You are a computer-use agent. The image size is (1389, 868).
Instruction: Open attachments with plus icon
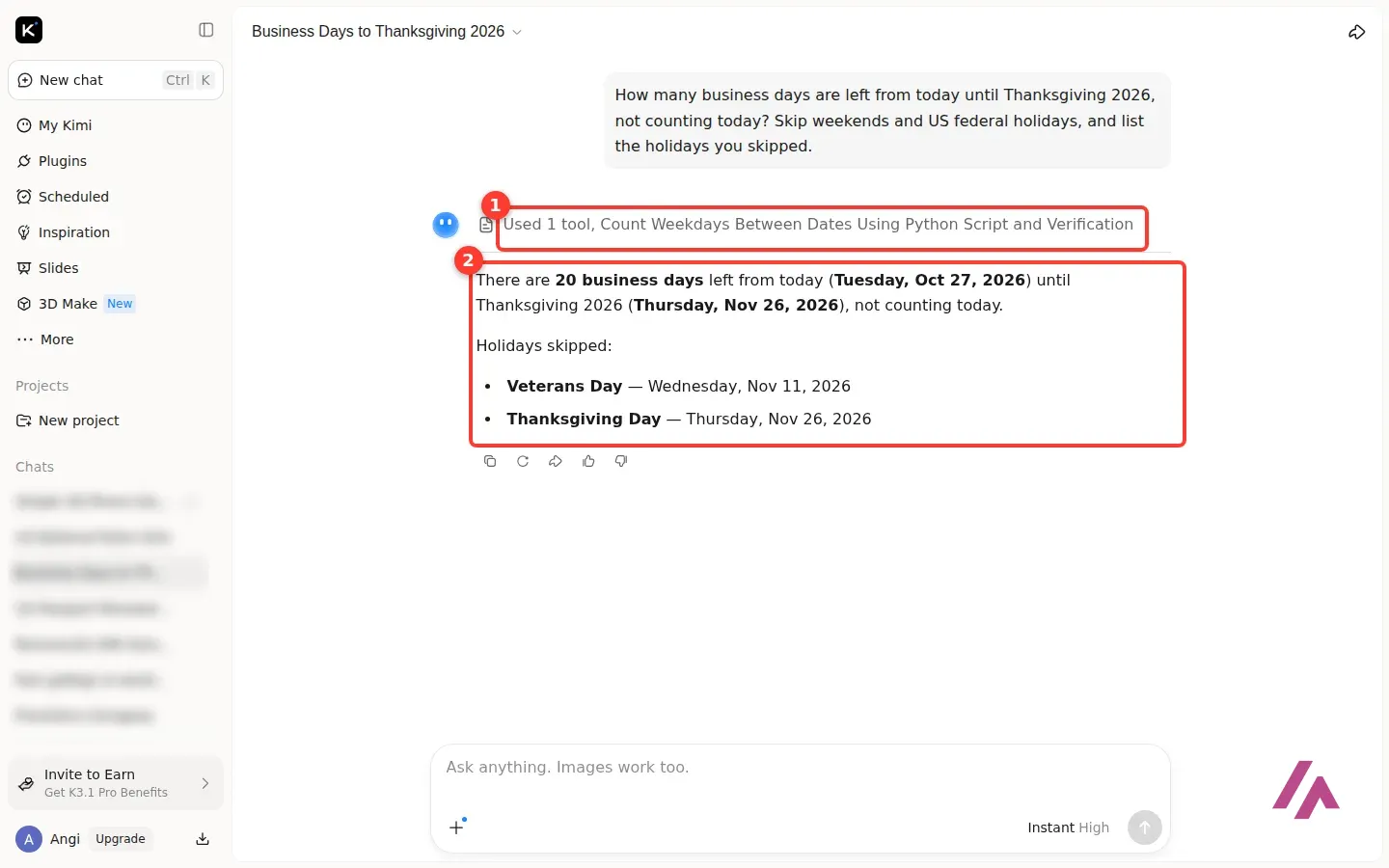(457, 827)
